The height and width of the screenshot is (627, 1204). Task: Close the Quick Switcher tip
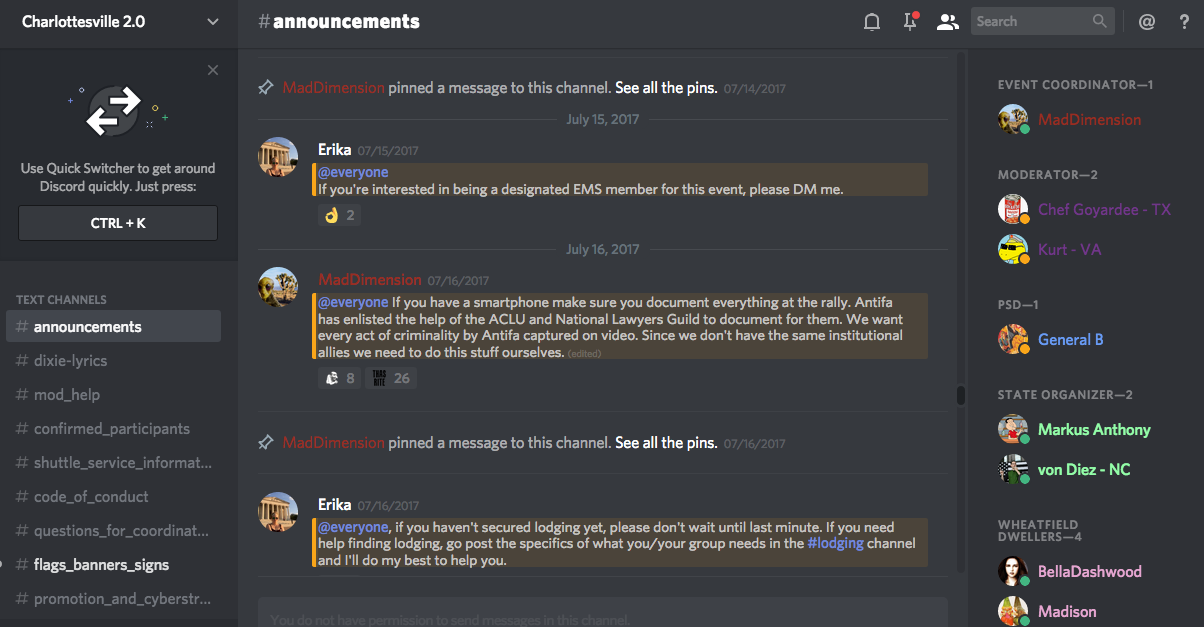click(213, 70)
